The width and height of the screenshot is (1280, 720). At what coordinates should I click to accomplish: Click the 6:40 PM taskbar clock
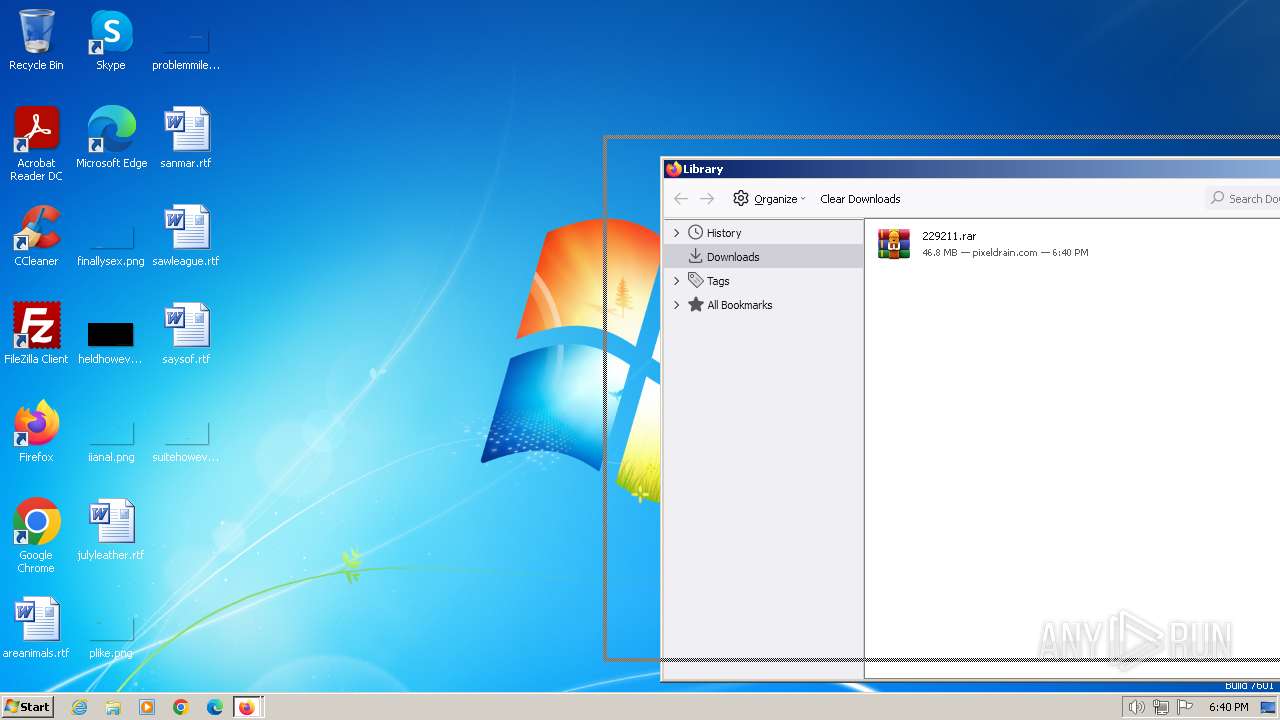click(x=1228, y=707)
